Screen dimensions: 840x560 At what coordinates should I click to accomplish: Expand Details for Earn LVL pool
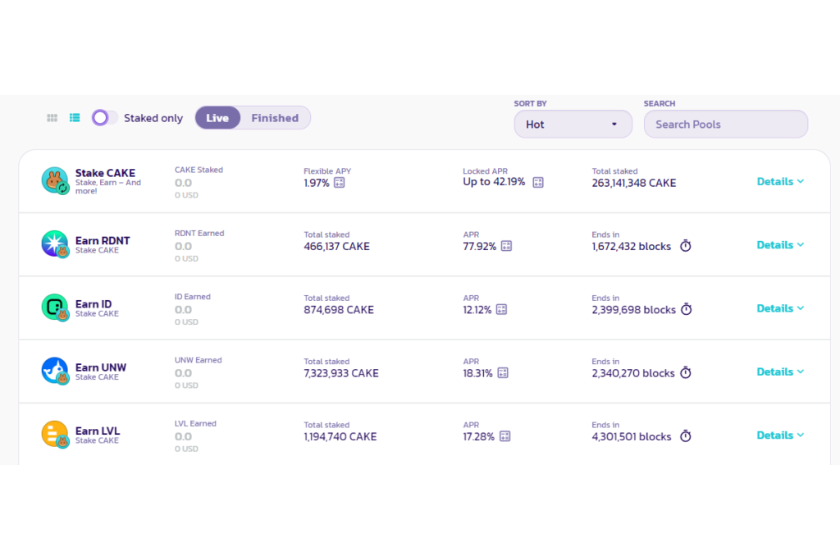780,435
